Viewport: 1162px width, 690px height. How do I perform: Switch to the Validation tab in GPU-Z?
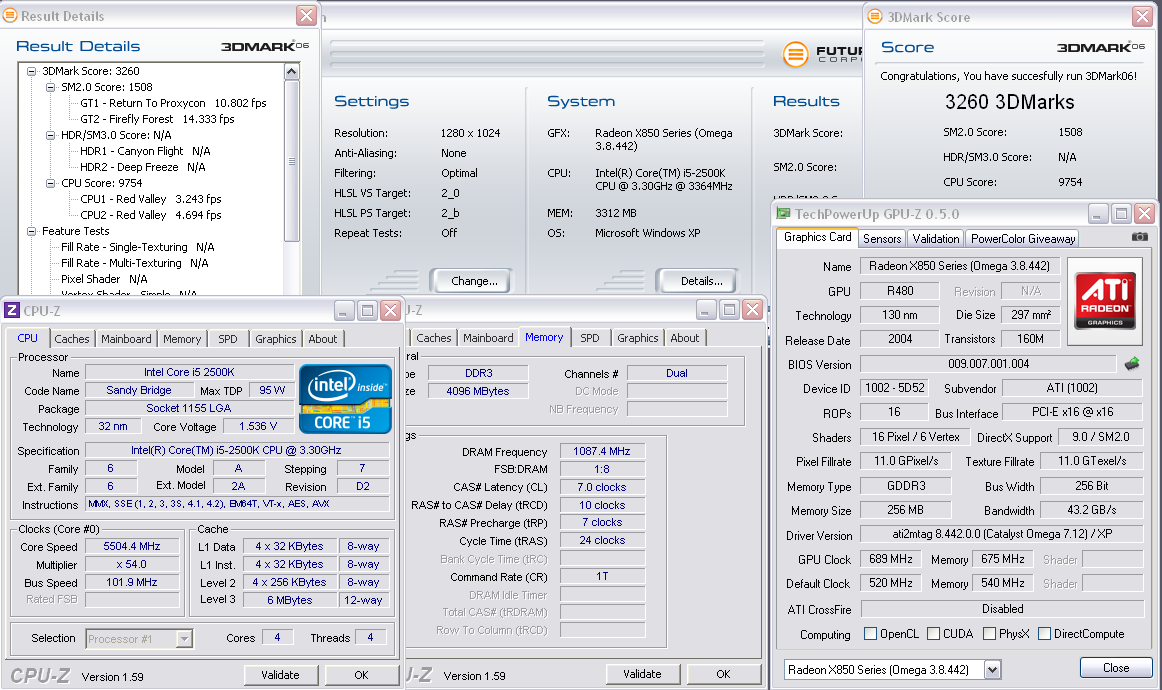935,239
